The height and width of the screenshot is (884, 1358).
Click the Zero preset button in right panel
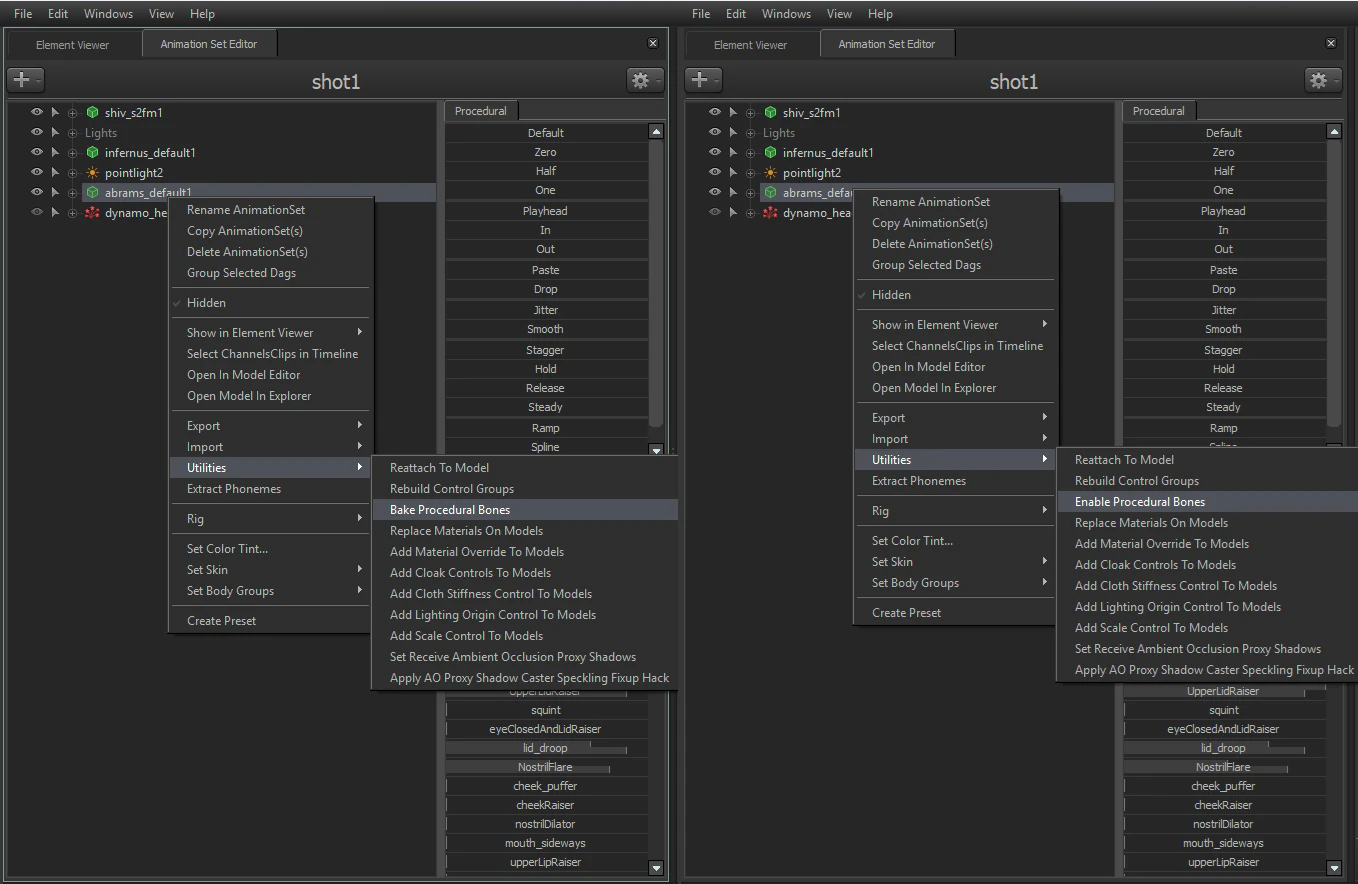click(1223, 152)
